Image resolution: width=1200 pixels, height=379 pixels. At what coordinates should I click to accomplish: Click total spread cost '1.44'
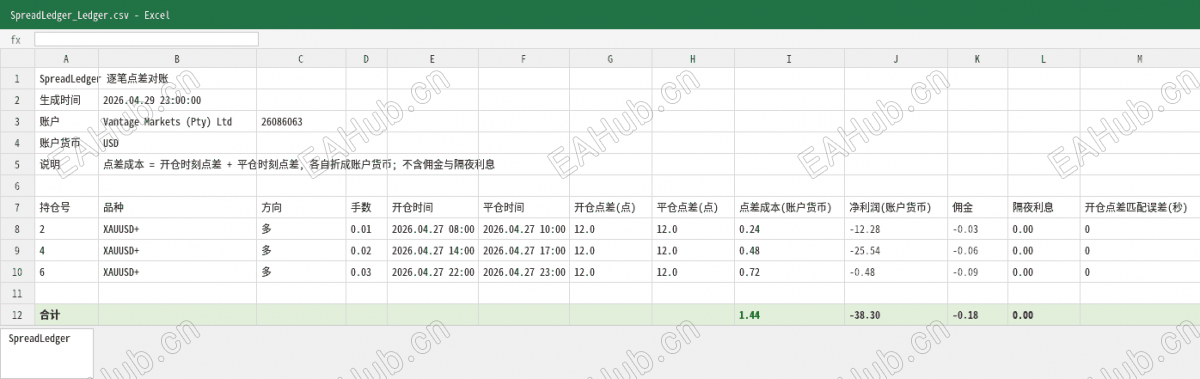[789, 315]
